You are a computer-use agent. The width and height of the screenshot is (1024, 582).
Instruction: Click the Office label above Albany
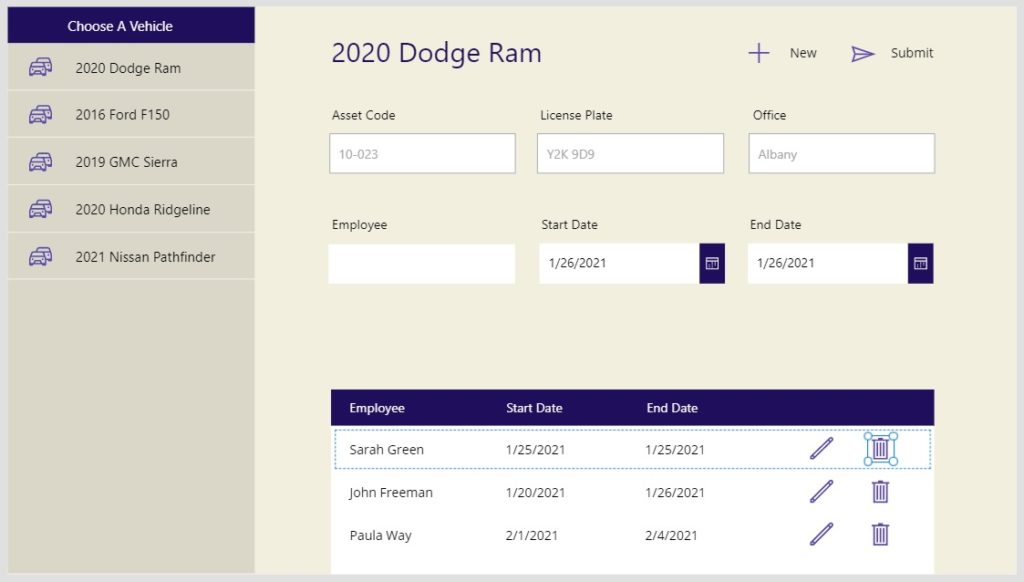pyautogui.click(x=769, y=115)
